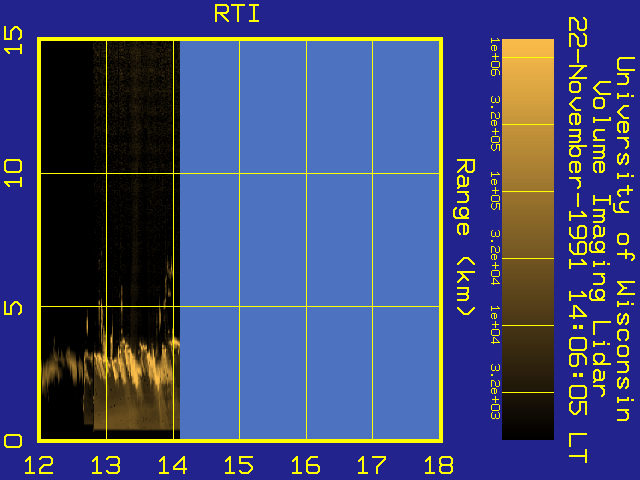
Task: Click the y-axis label 10
Action: tap(13, 173)
